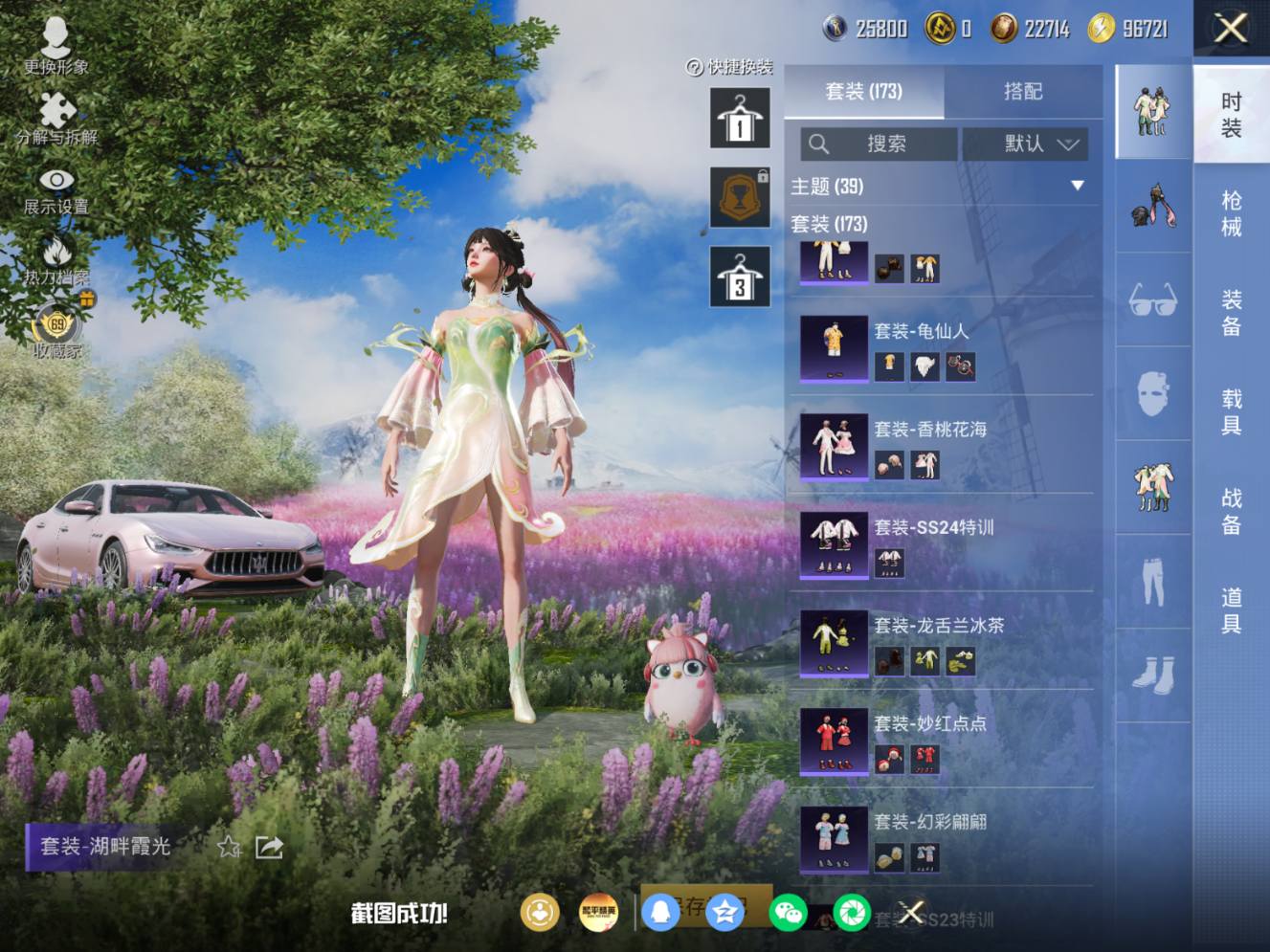Select the 龟仙人 outfit thumbnail

click(x=834, y=348)
